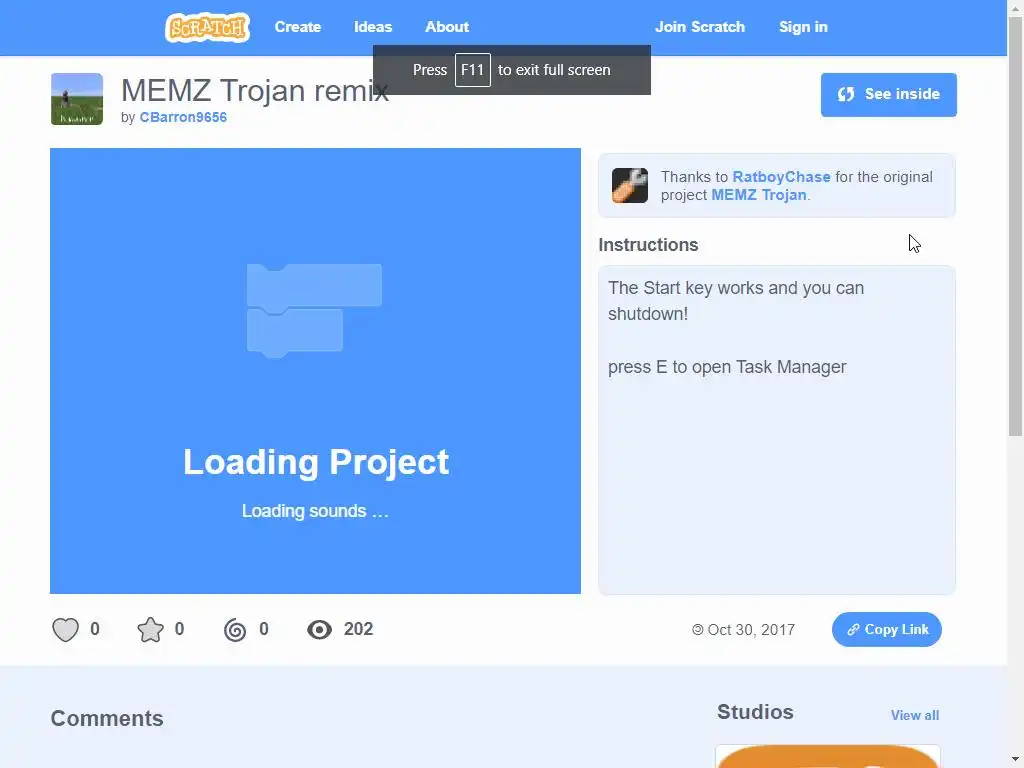Click Join Scratch
The width and height of the screenshot is (1024, 768).
tap(700, 27)
